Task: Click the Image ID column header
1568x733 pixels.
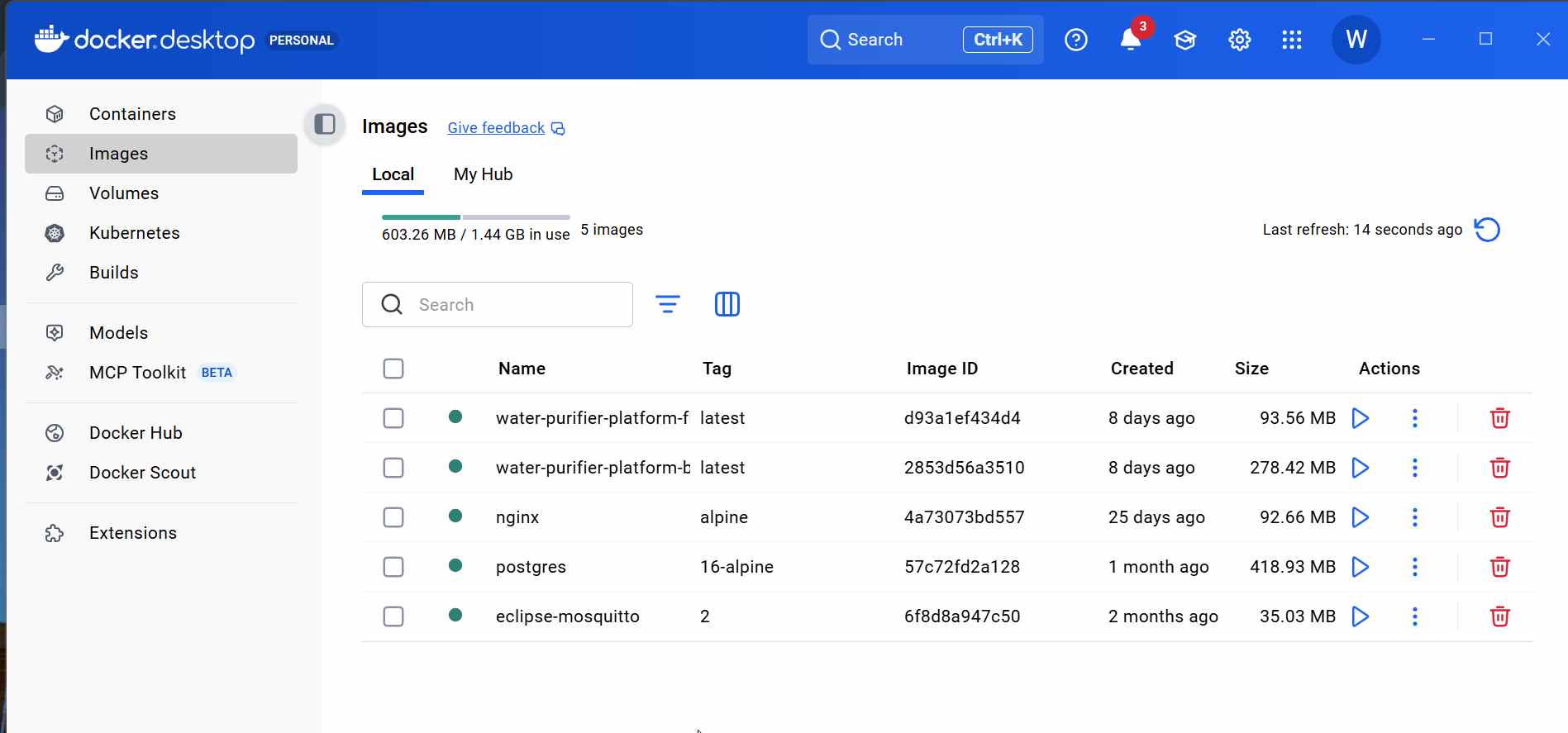Action: (942, 369)
